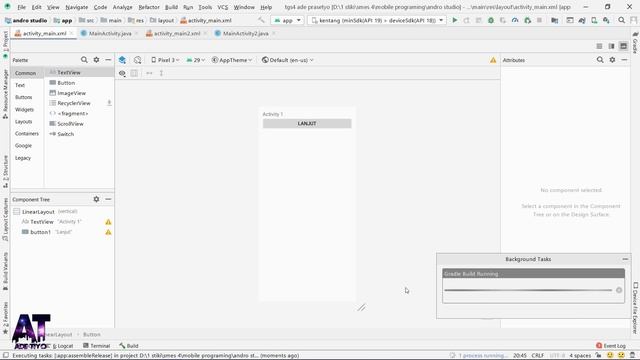Cancel the Gradle build running task
The image size is (640, 360).
pyautogui.click(x=619, y=290)
